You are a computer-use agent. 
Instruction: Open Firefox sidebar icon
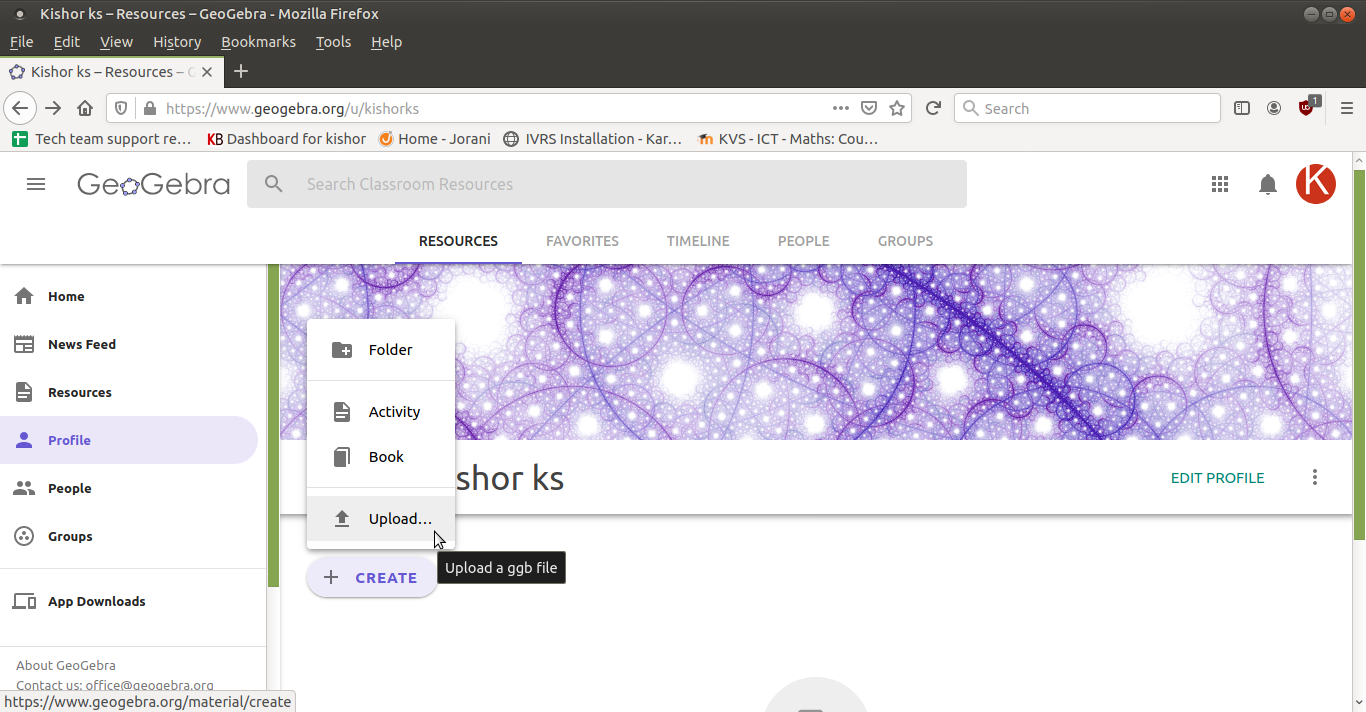(1242, 108)
